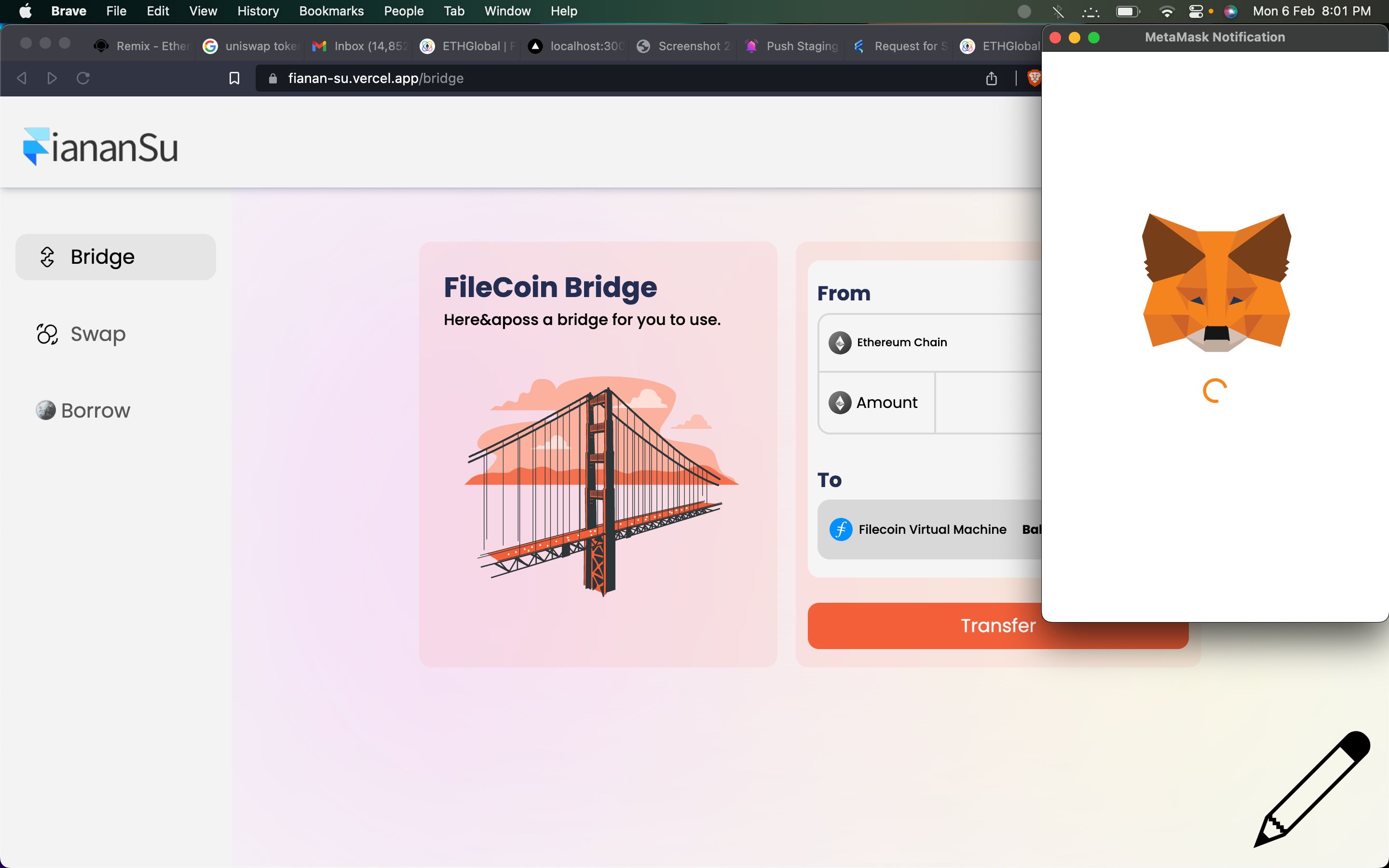Open the Bookmarks menu
Image resolution: width=1389 pixels, height=868 pixels.
tap(331, 11)
